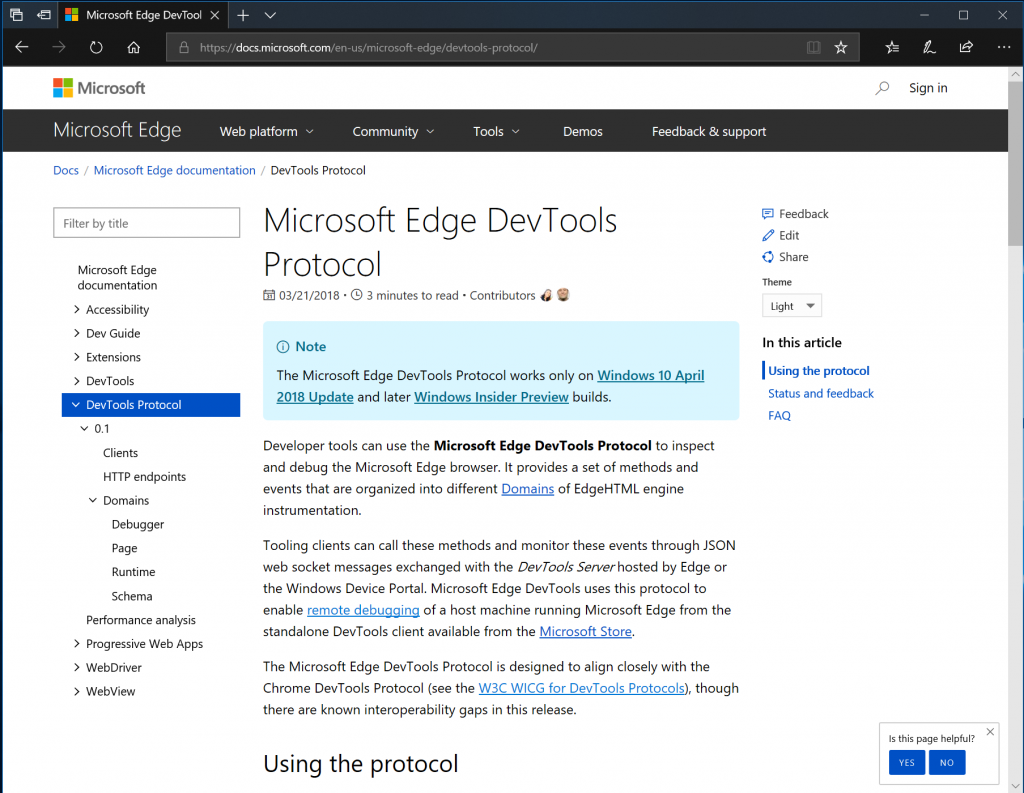
Task: Add page to favorites with star icon
Action: [x=840, y=47]
